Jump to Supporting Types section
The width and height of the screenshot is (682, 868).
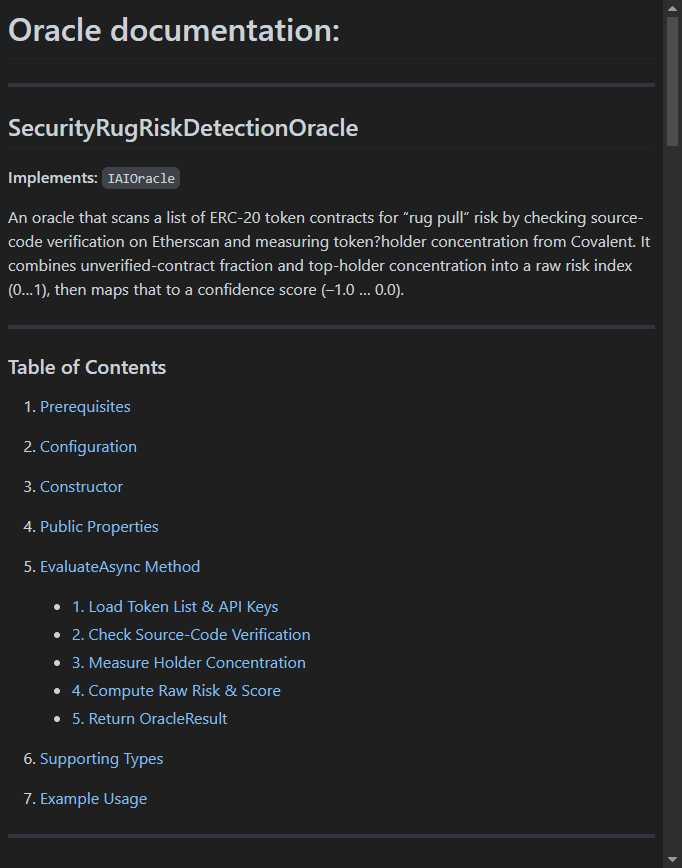(x=101, y=758)
